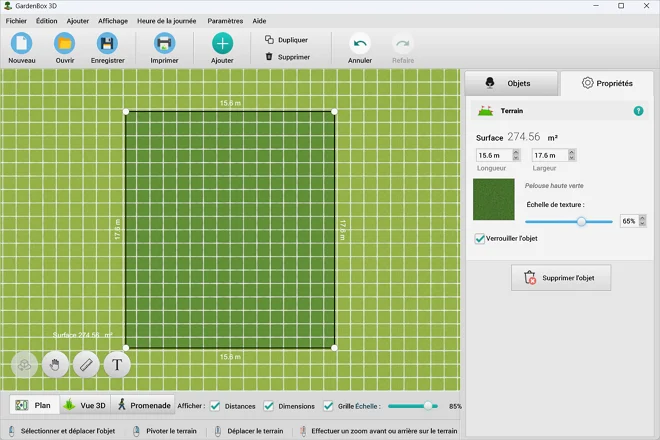The height and width of the screenshot is (440, 660).
Task: Select the ruler measuring tool
Action: (x=86, y=365)
